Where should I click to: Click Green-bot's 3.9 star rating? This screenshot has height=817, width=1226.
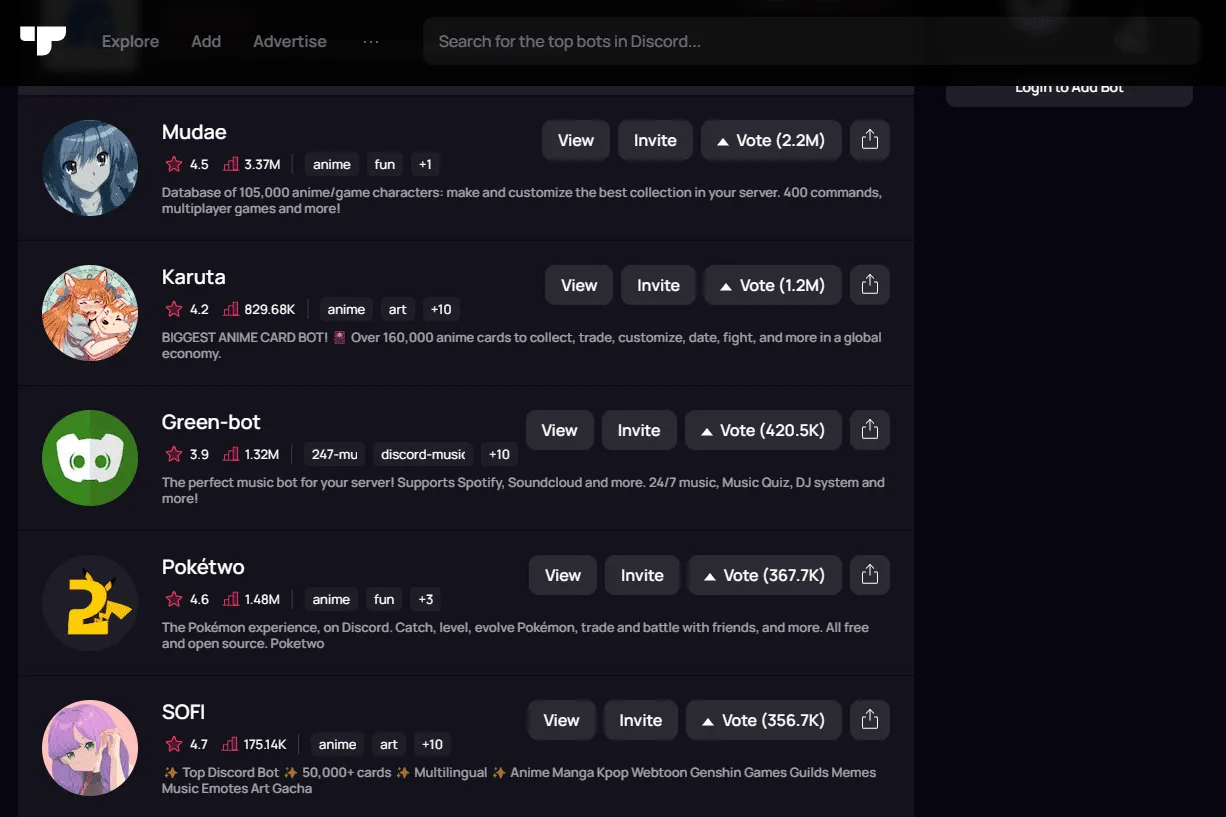pyautogui.click(x=187, y=454)
